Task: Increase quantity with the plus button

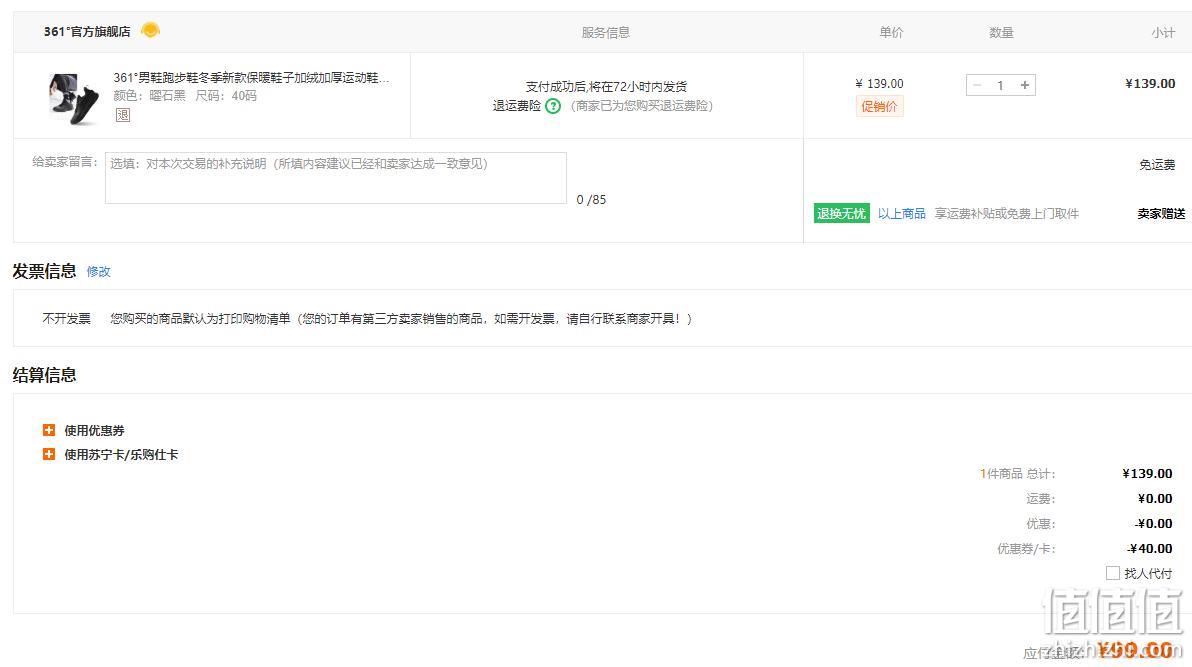Action: (x=1025, y=85)
